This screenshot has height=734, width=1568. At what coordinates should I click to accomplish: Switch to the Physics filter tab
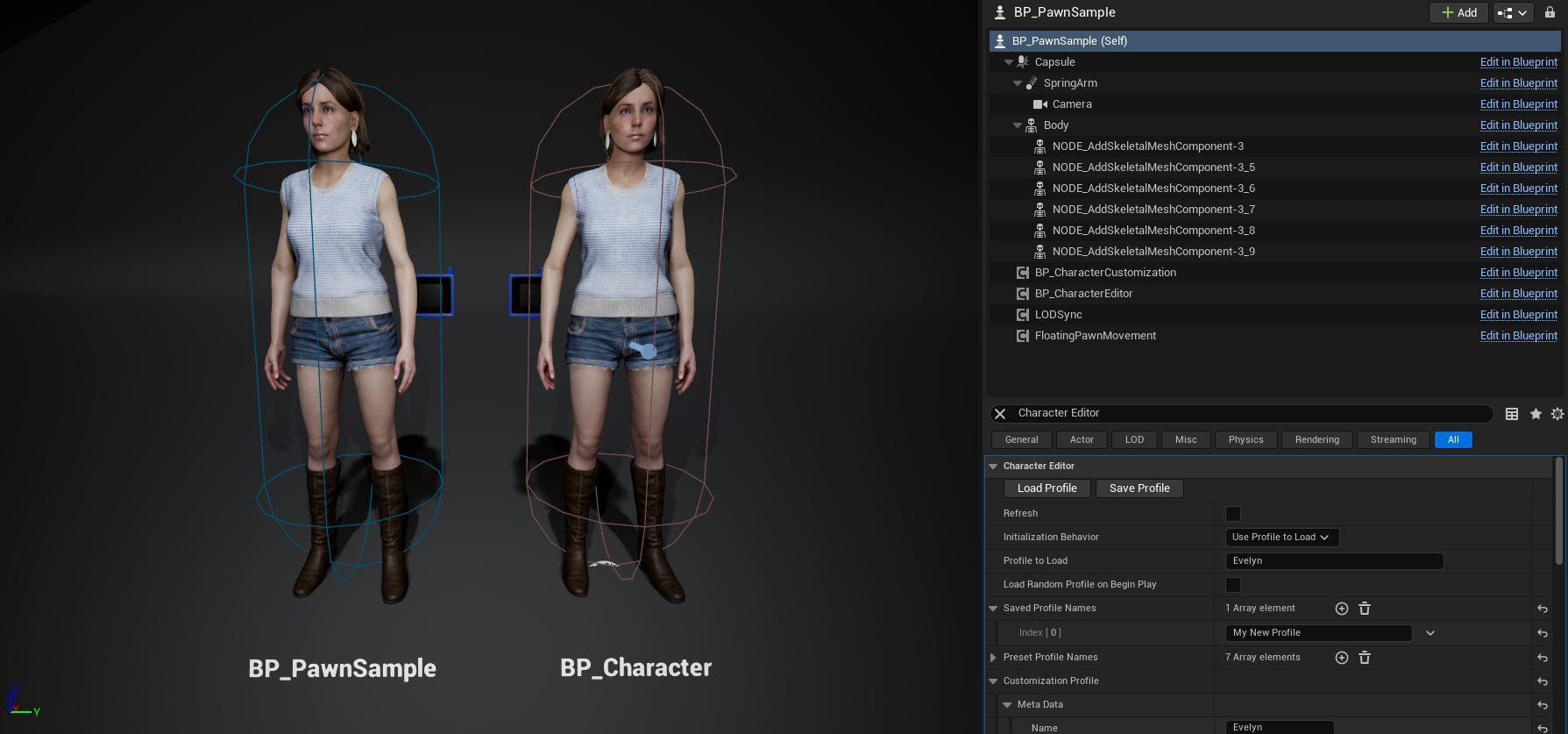[1245, 440]
